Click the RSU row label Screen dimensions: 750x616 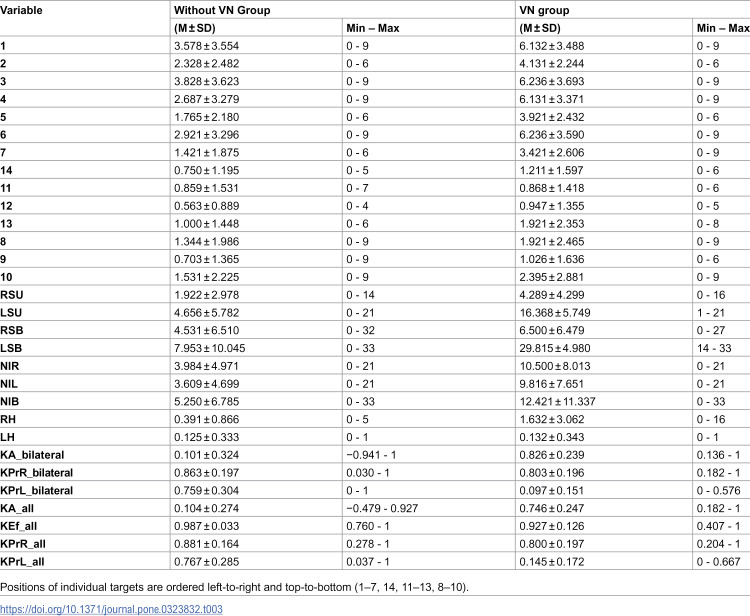pyautogui.click(x=11, y=295)
